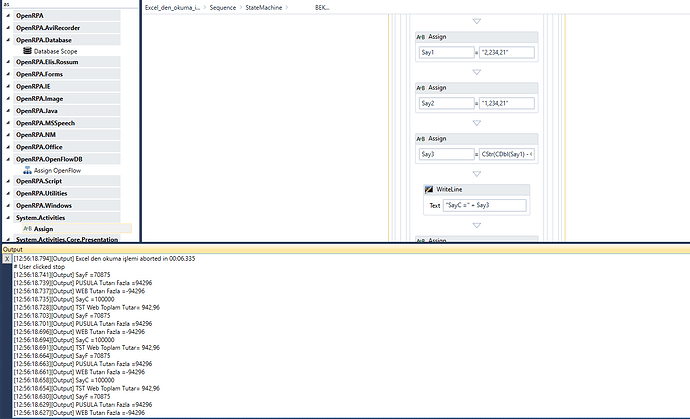690x419 pixels.
Task: Click the Assign icon of Say3 activity
Action: point(421,139)
